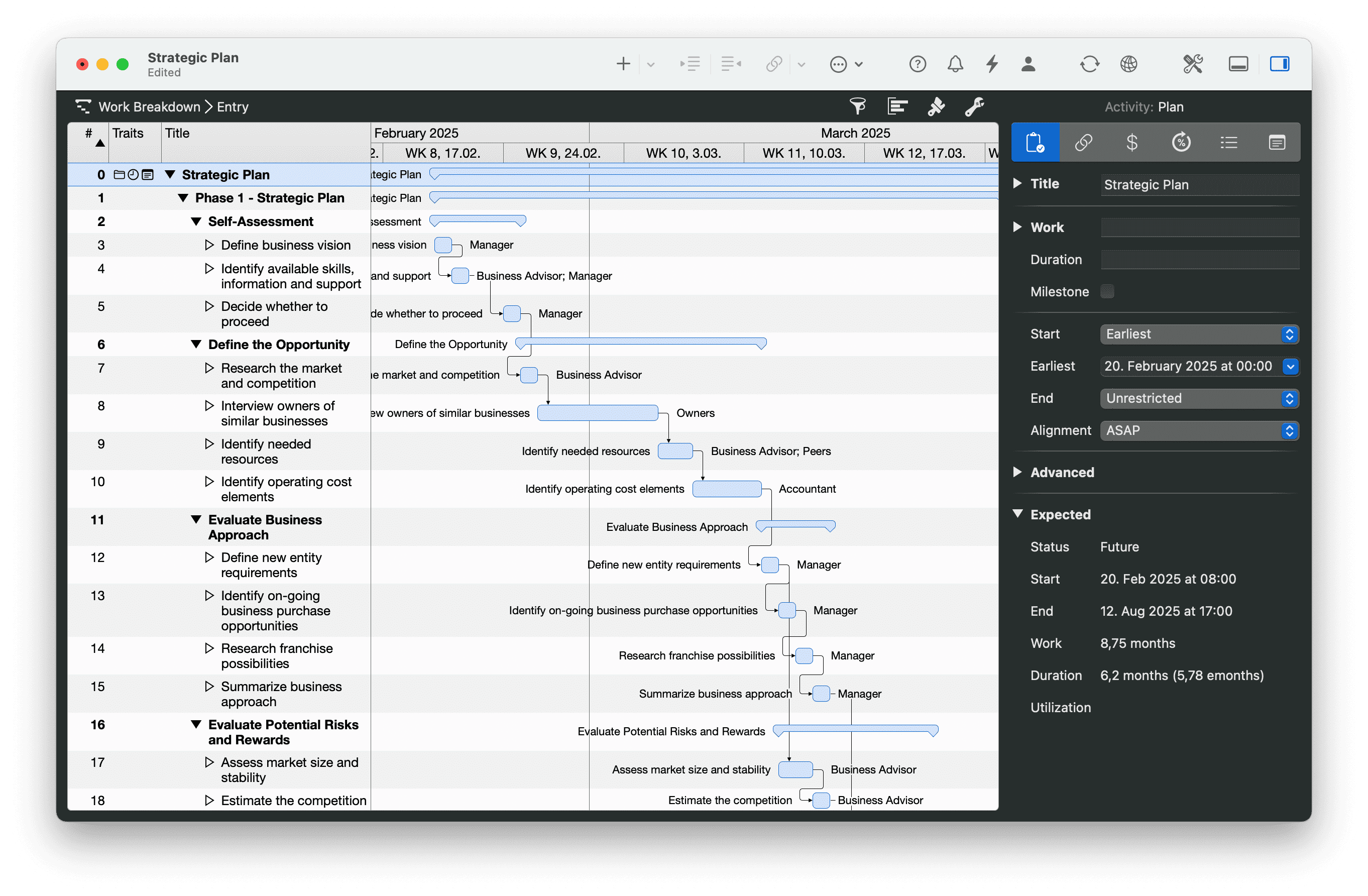
Task: Open the Cost inspector with the dollar icon
Action: pyautogui.click(x=1132, y=142)
